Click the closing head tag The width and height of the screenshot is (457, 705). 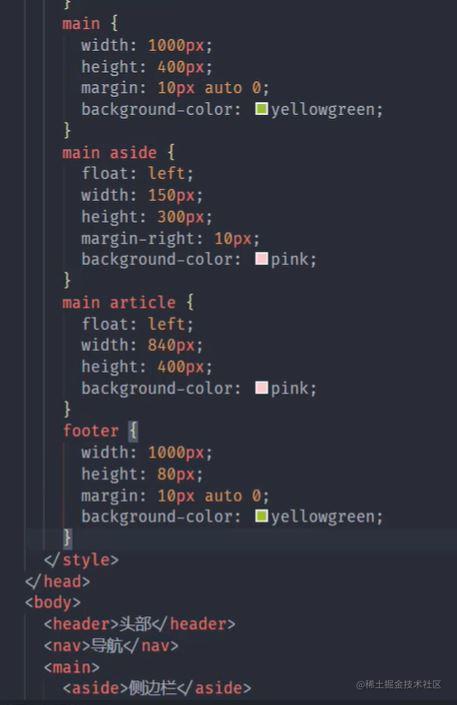pos(58,581)
